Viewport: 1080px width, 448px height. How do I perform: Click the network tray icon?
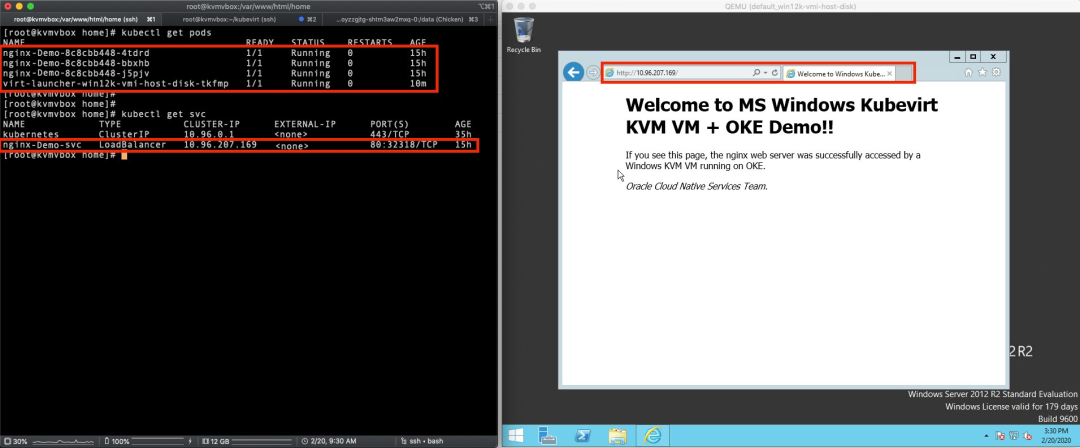(x=1014, y=436)
